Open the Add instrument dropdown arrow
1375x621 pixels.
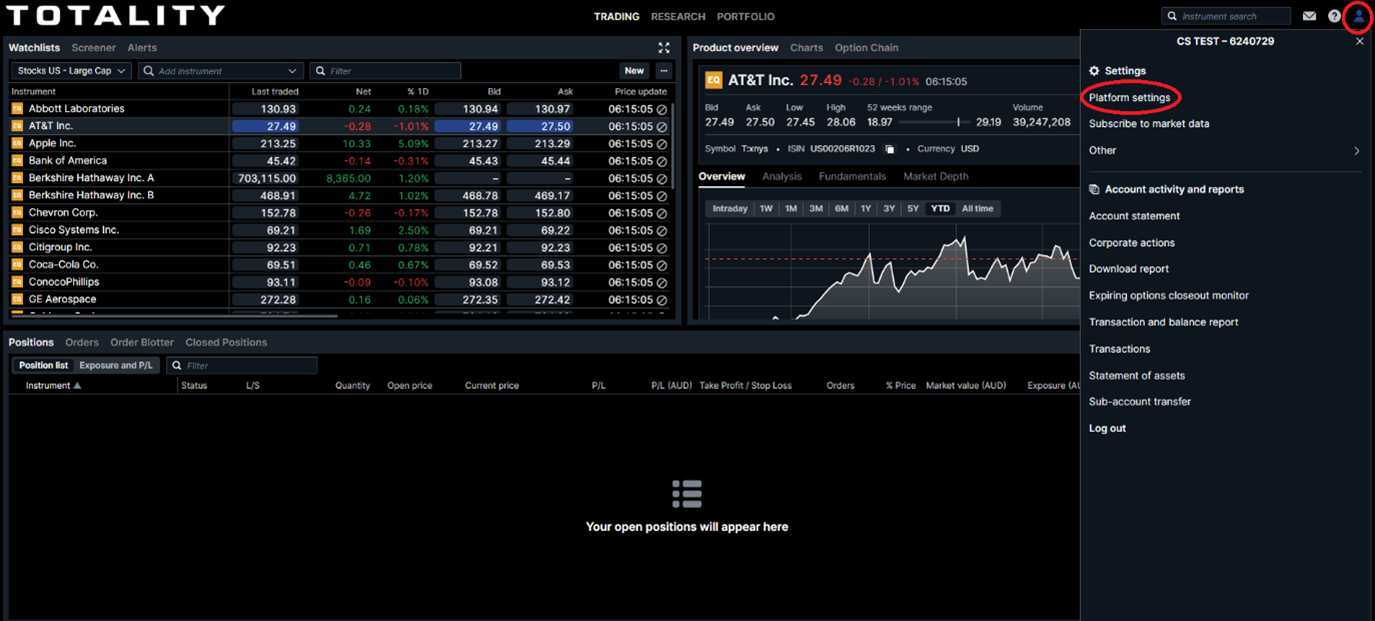click(x=292, y=71)
